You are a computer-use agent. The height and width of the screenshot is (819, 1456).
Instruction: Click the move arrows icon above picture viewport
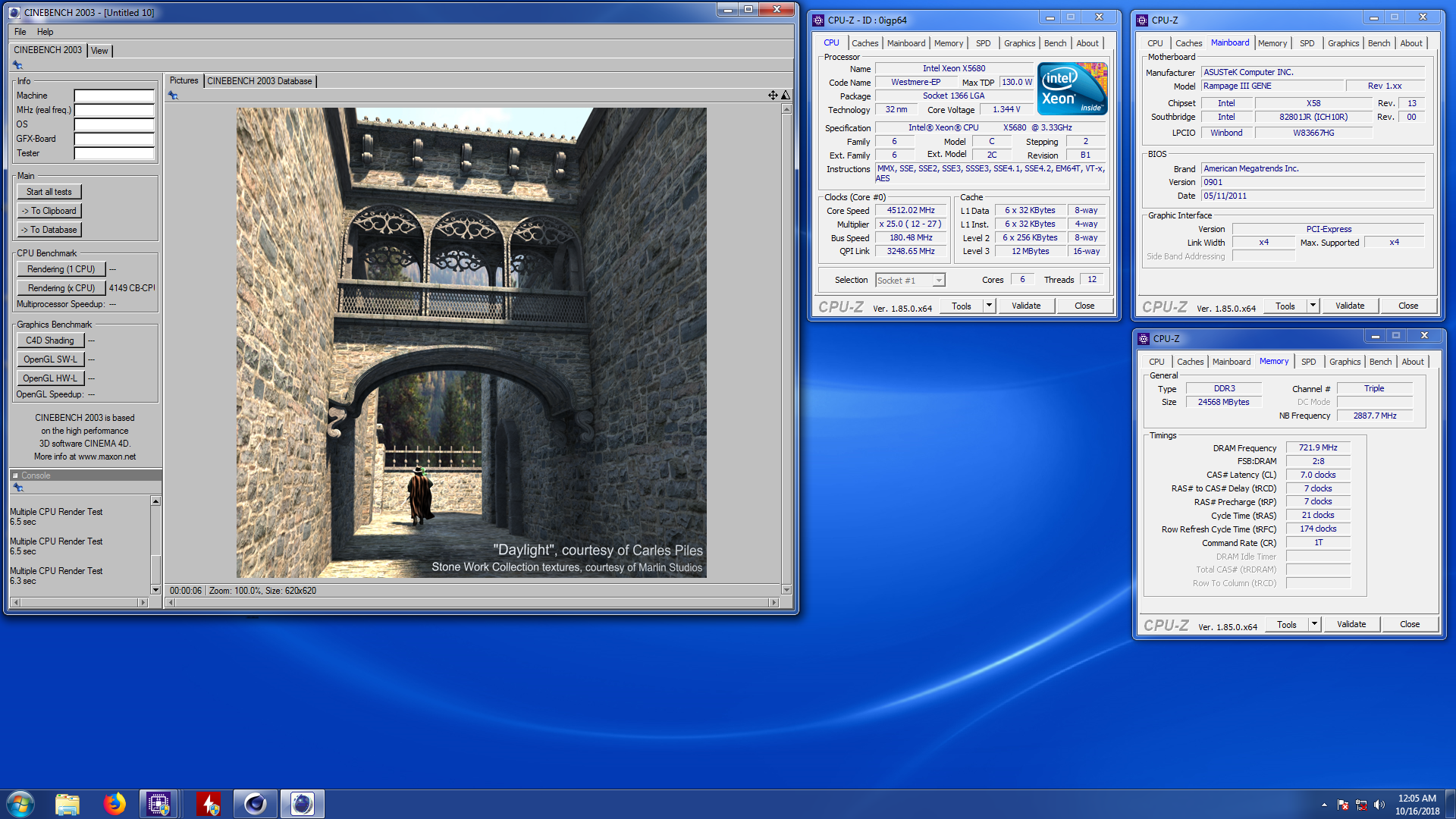[x=772, y=95]
